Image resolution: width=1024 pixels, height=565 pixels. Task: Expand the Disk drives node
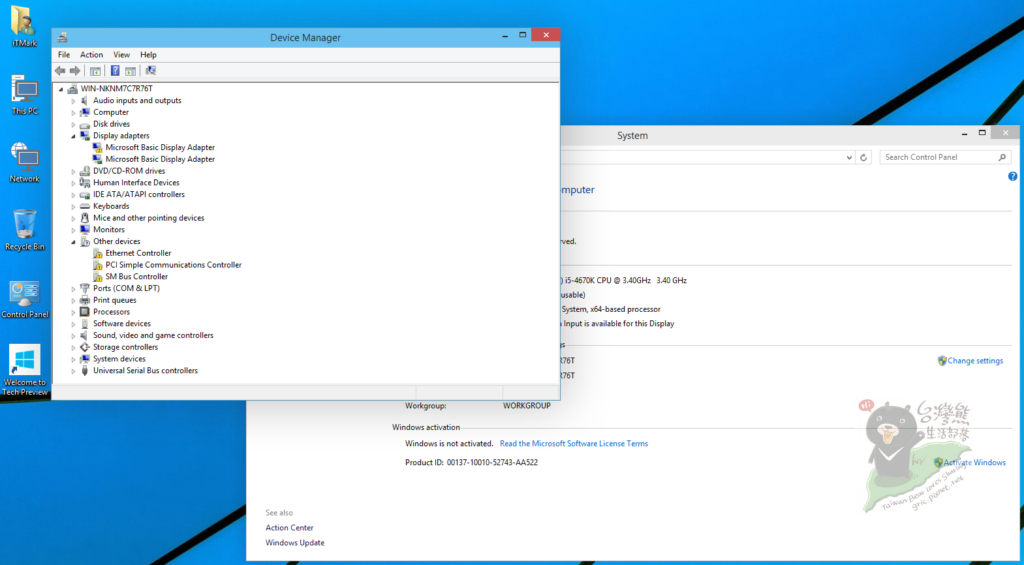tap(74, 124)
